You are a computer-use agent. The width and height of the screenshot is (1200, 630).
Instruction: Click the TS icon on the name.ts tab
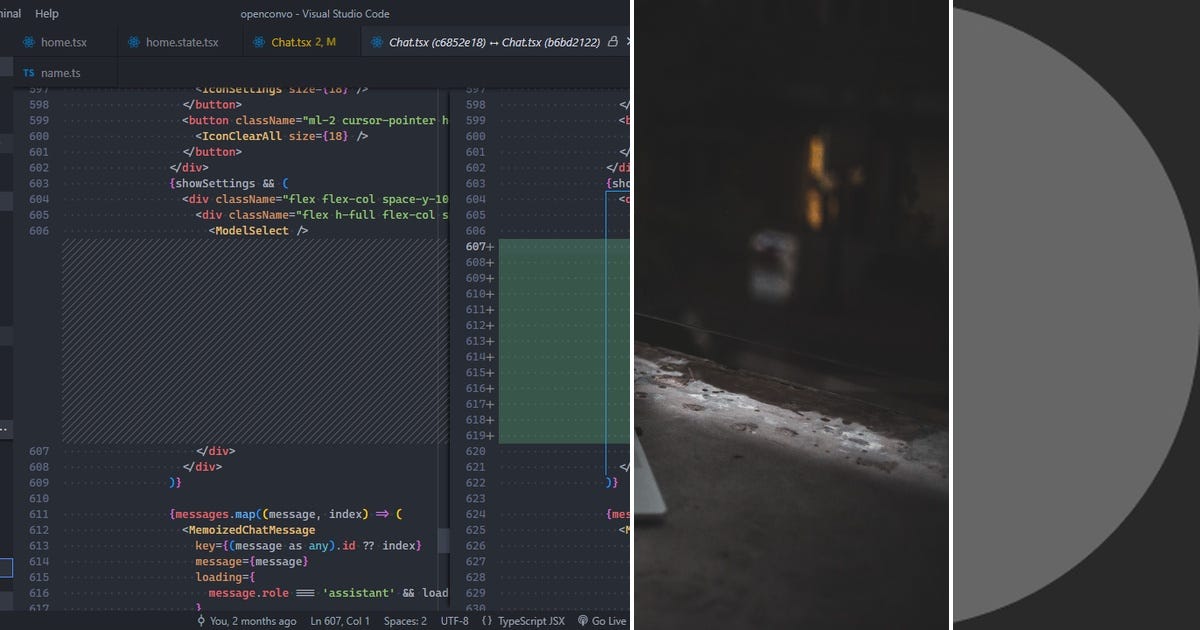click(29, 72)
